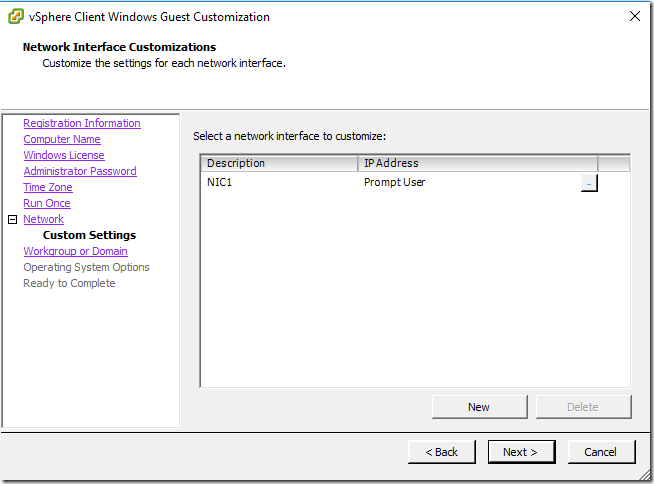
Task: Click the vSphere Client title bar icon
Action: [16, 17]
